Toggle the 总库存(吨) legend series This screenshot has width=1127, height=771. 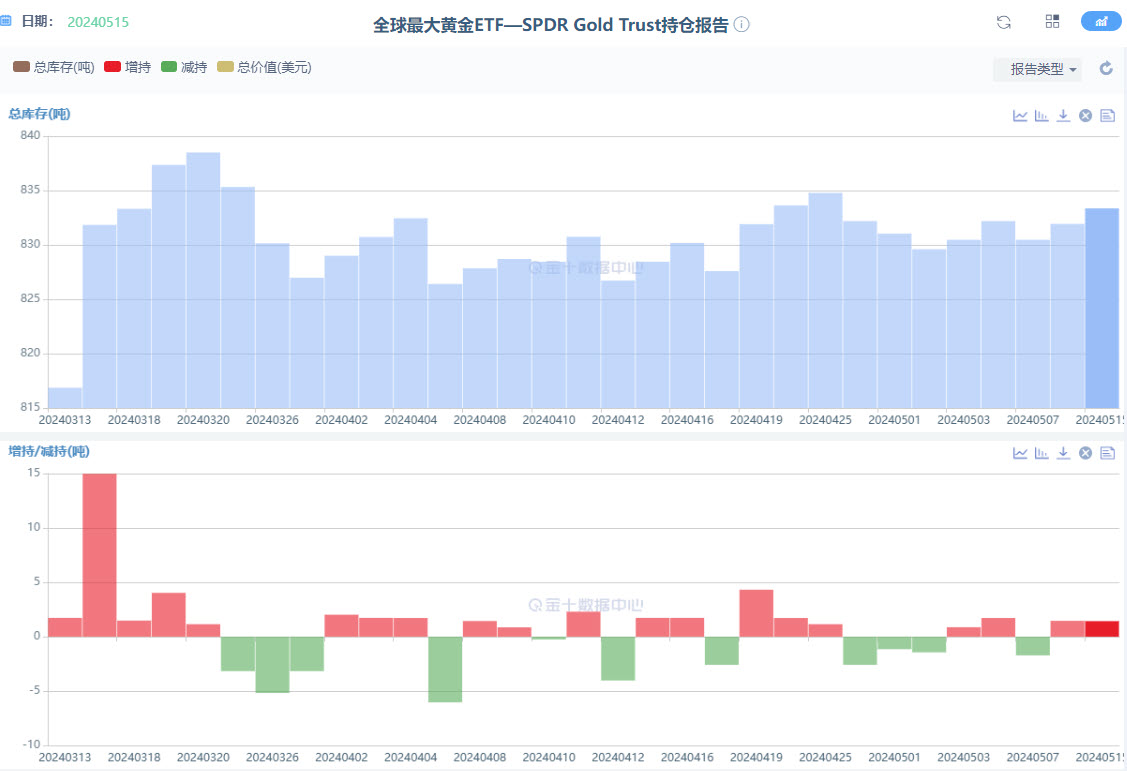[x=54, y=67]
